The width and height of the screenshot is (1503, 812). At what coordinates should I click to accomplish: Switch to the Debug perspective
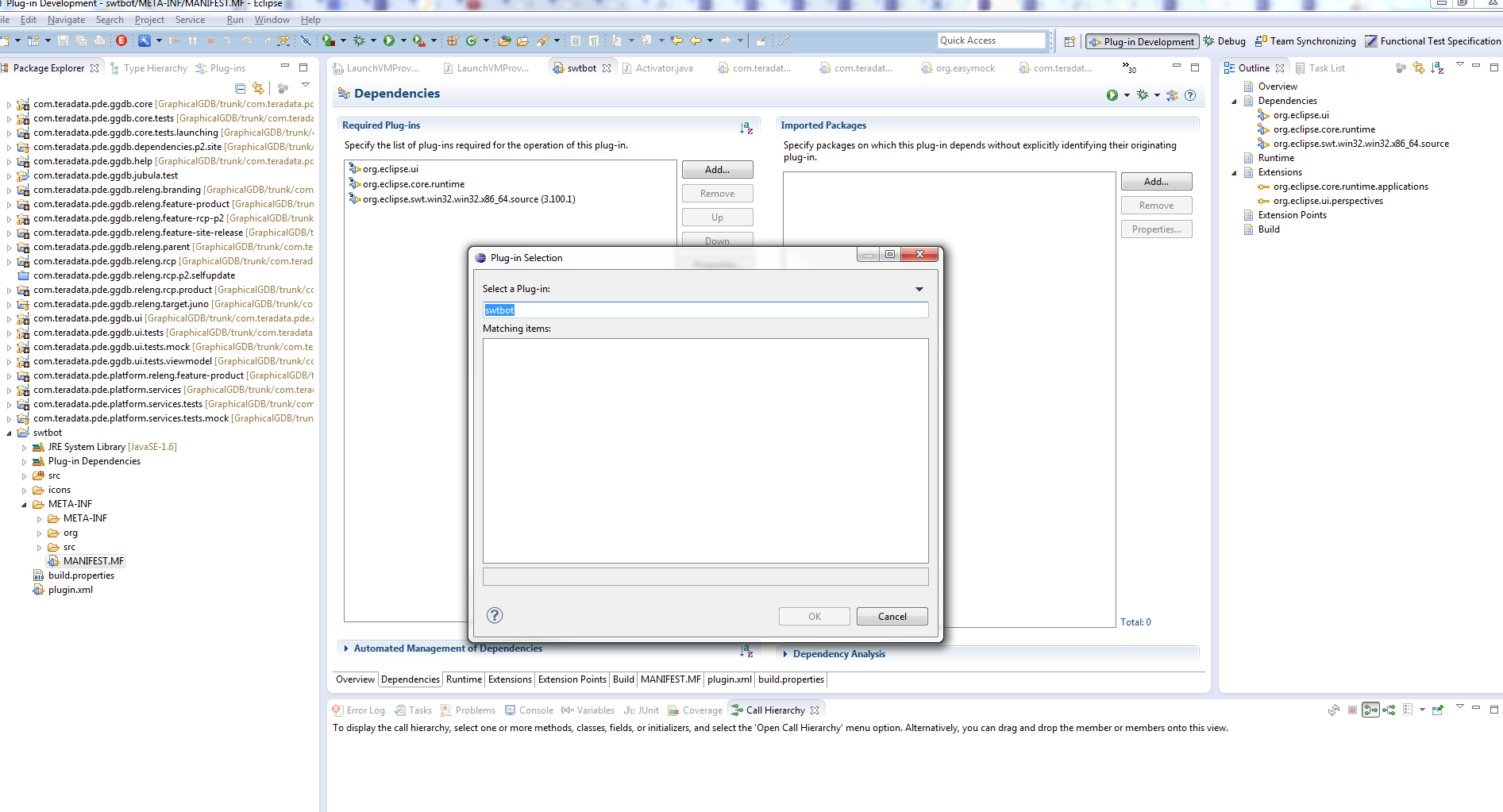pos(1224,41)
